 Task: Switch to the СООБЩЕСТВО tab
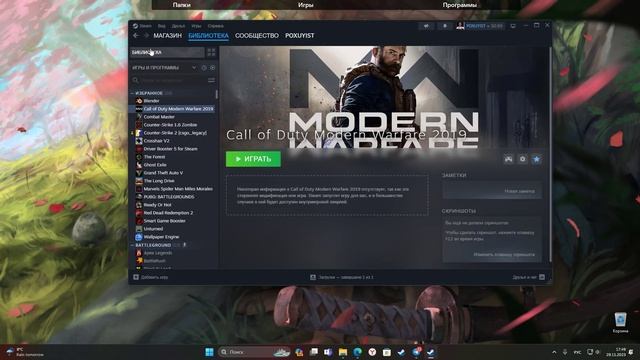[x=257, y=36]
